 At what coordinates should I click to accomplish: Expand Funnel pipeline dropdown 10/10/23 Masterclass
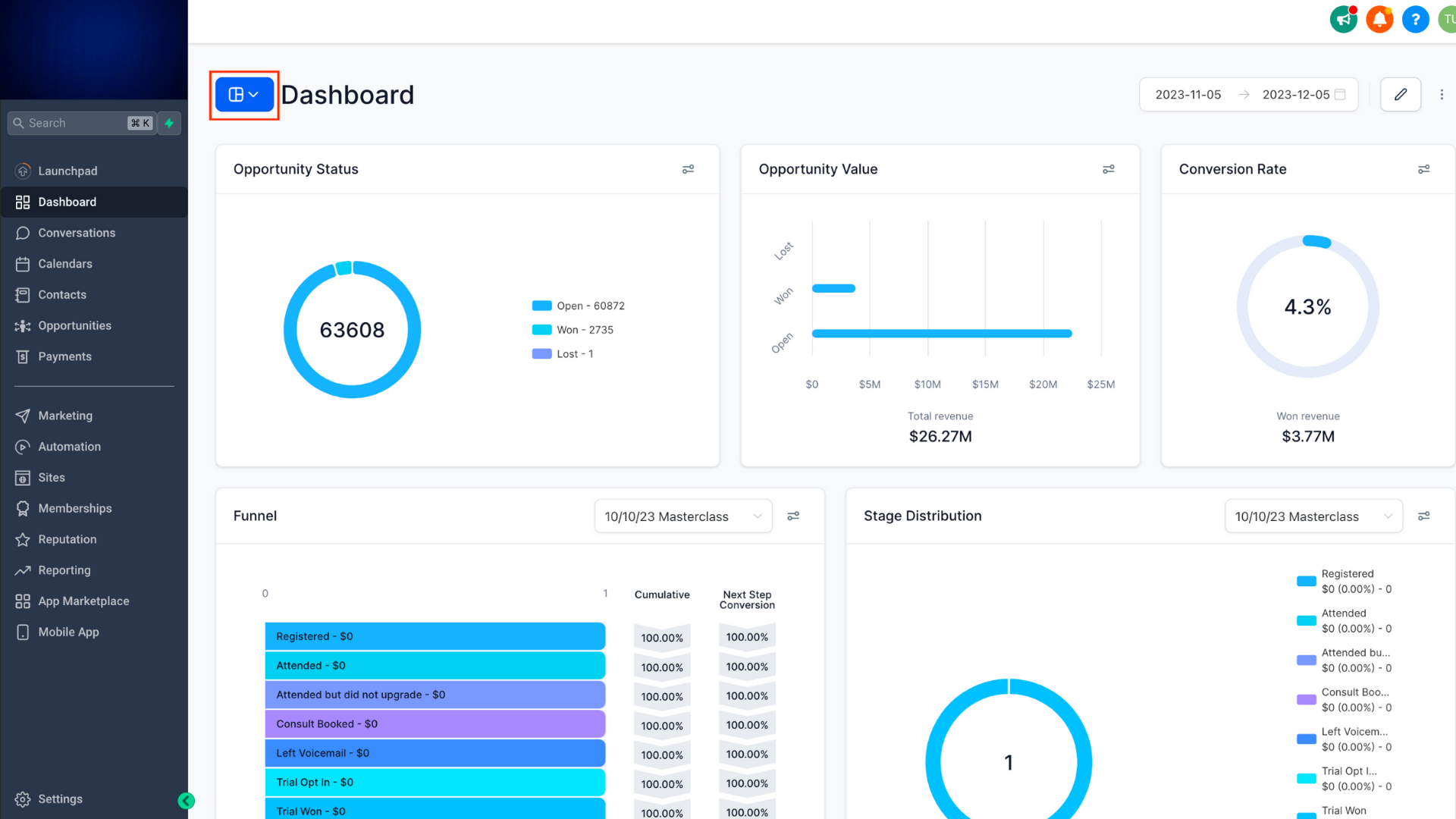click(x=682, y=516)
